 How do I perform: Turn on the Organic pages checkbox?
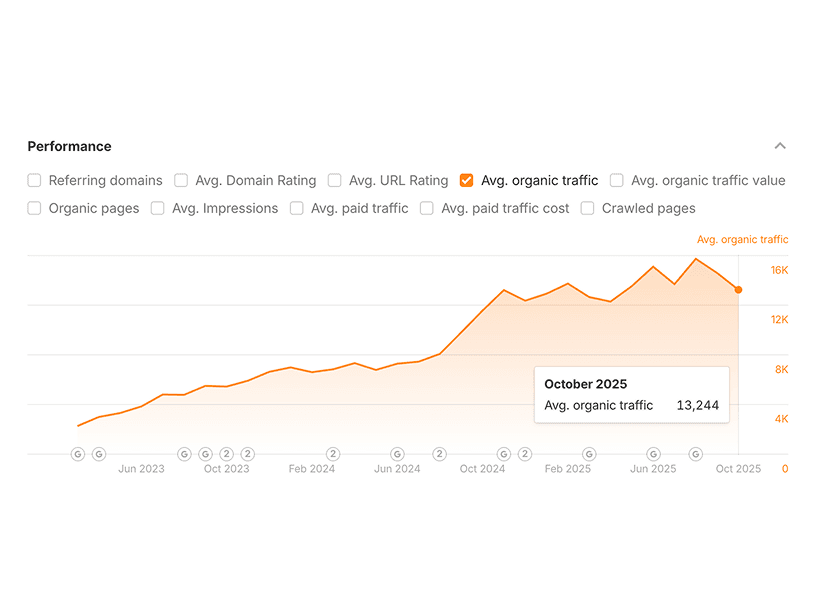coord(35,209)
